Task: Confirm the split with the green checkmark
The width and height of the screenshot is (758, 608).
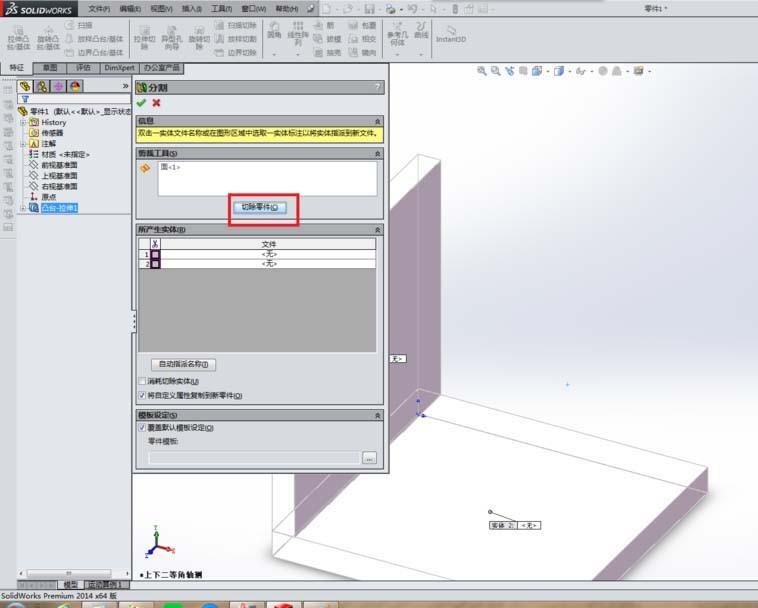Action: [141, 103]
